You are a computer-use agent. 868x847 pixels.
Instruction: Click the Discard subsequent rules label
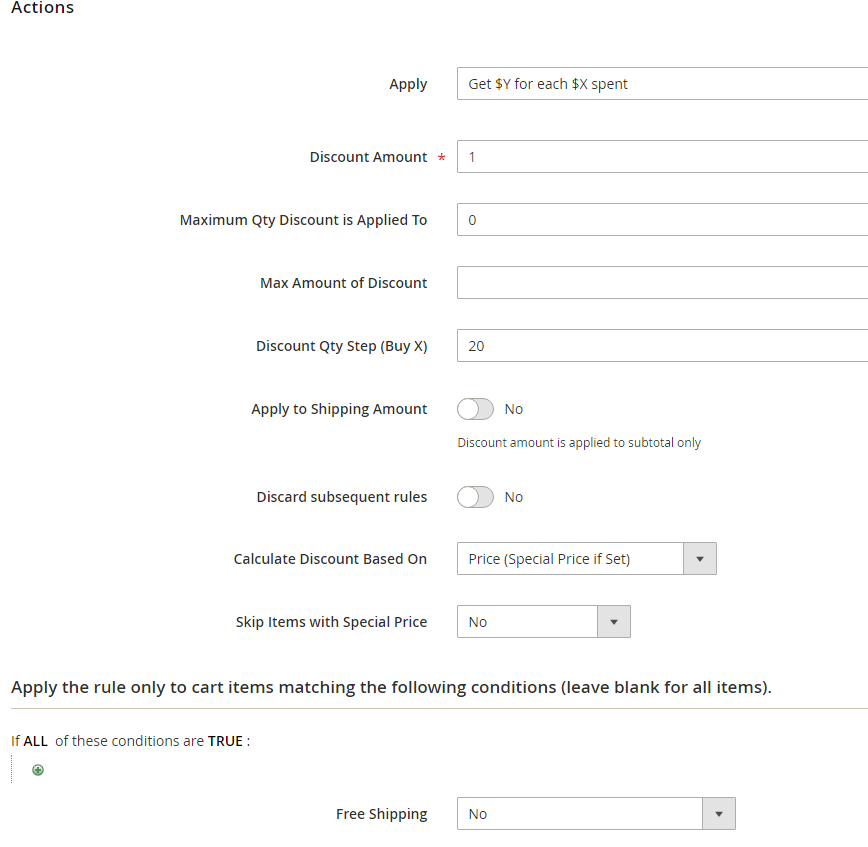click(341, 497)
